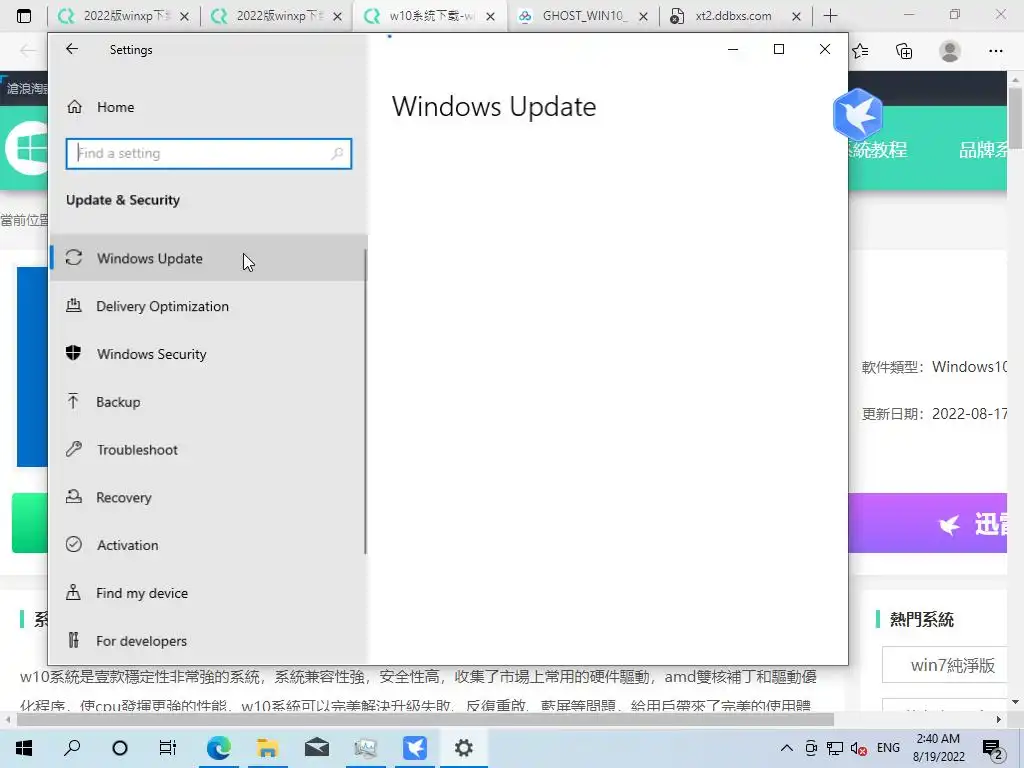Click the search magnifier in Find a setting
Screen dimensions: 1024x768
point(337,153)
